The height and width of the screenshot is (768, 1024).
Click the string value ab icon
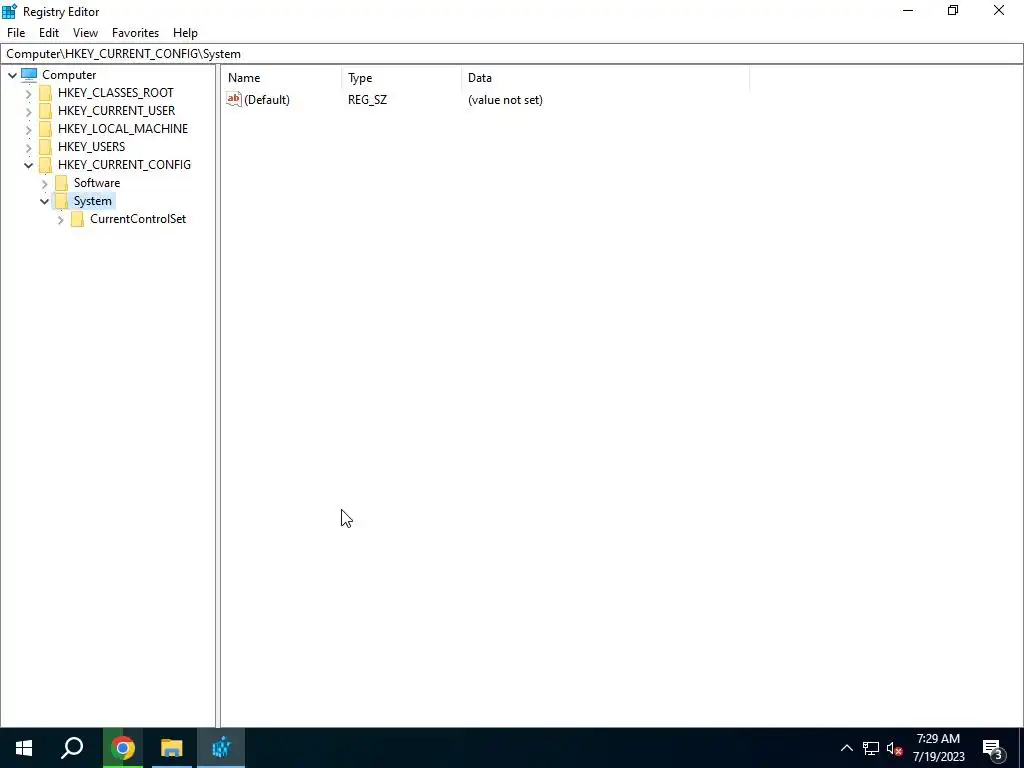point(234,99)
